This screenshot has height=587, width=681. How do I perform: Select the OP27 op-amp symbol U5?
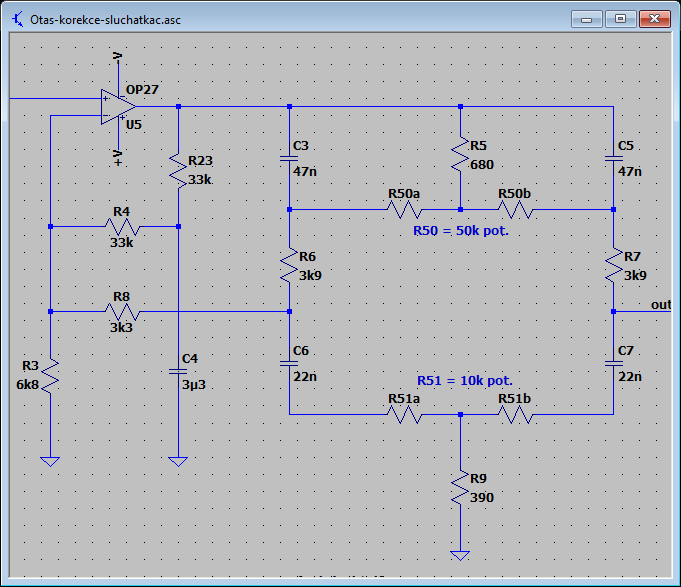[118, 107]
